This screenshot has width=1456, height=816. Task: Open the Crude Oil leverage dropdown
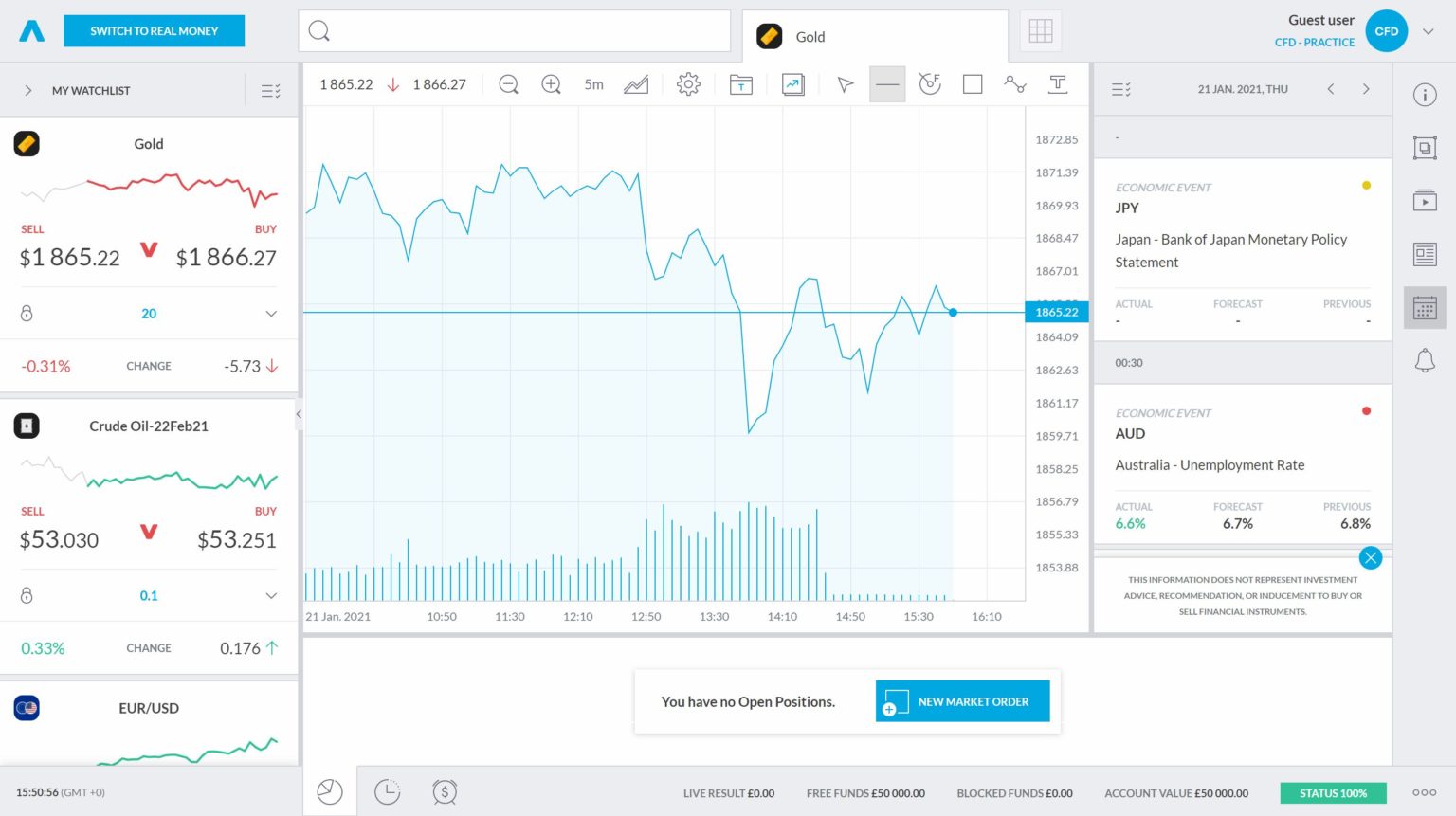tap(272, 595)
